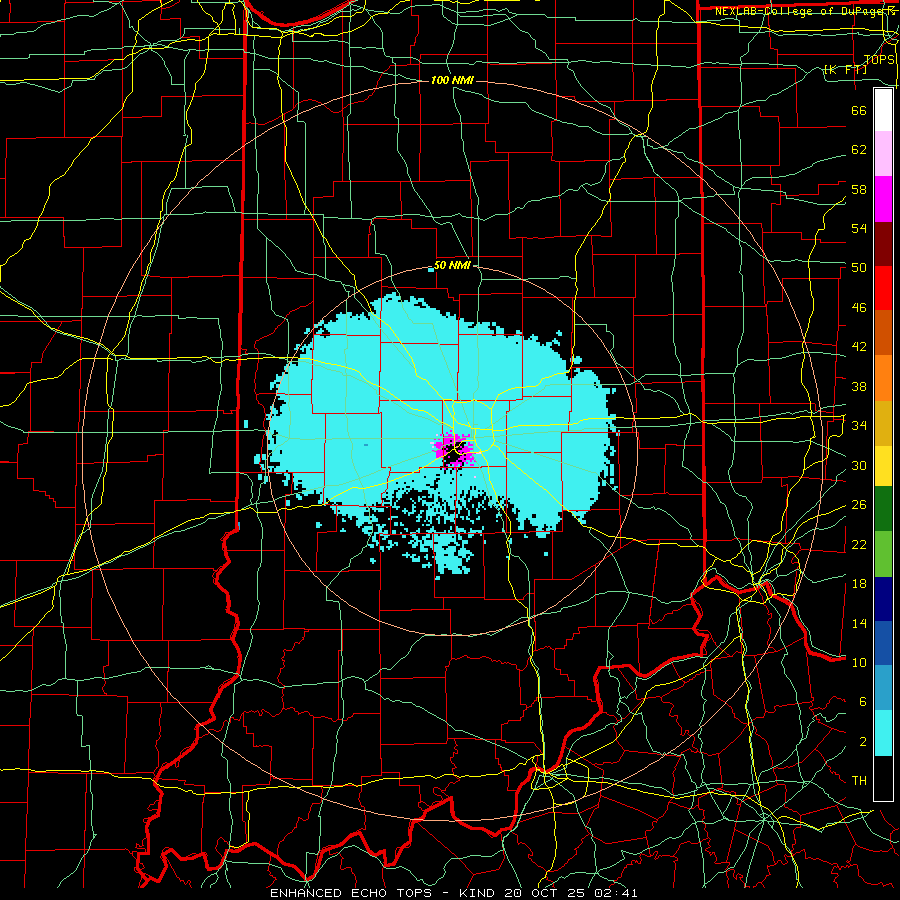Click the 'KIND' radar site identifier
Viewport: 900px width, 900px height.
pos(478,893)
